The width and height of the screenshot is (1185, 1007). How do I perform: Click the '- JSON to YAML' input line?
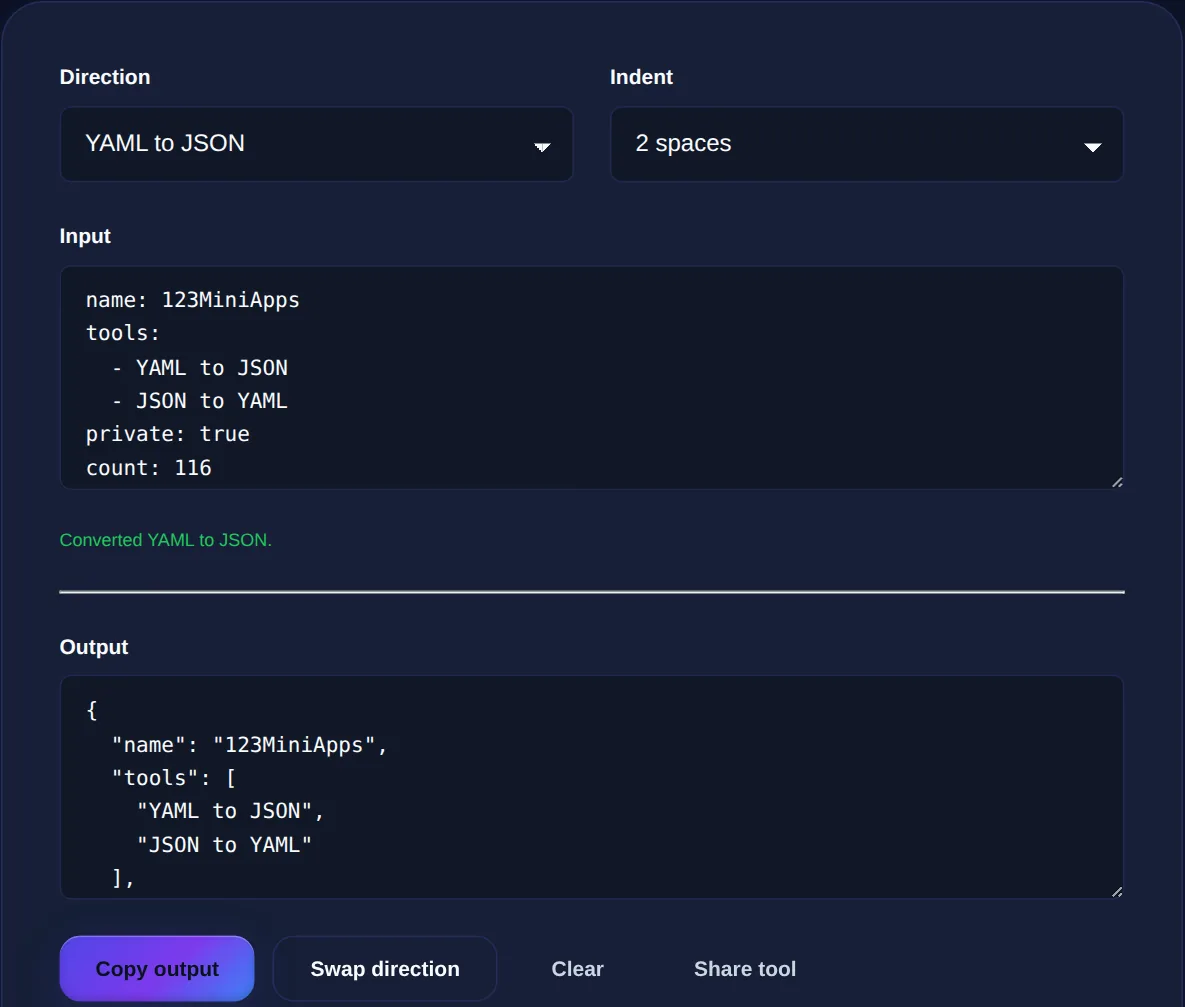pyautogui.click(x=200, y=401)
